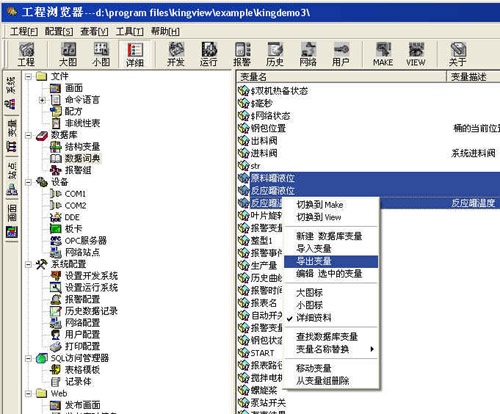Open the 配置[S] menu

pyautogui.click(x=59, y=32)
